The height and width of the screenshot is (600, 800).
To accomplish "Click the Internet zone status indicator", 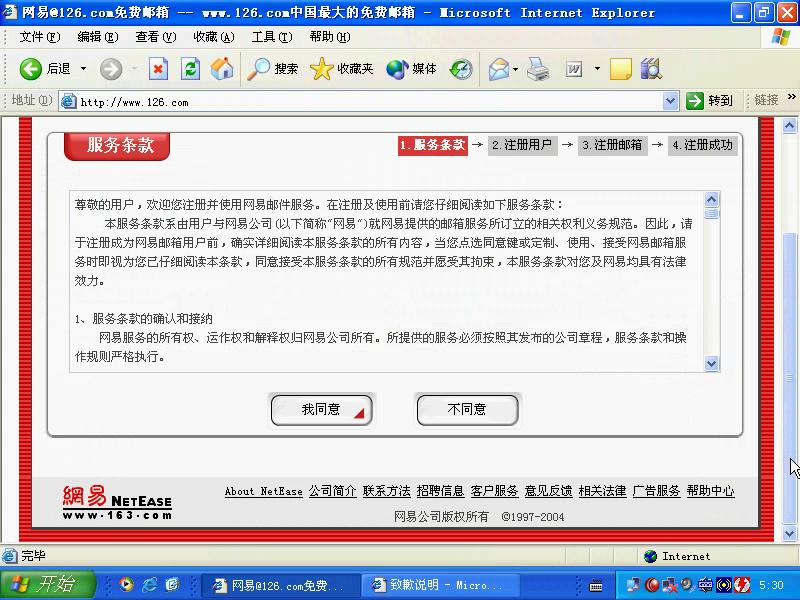I will [x=677, y=556].
